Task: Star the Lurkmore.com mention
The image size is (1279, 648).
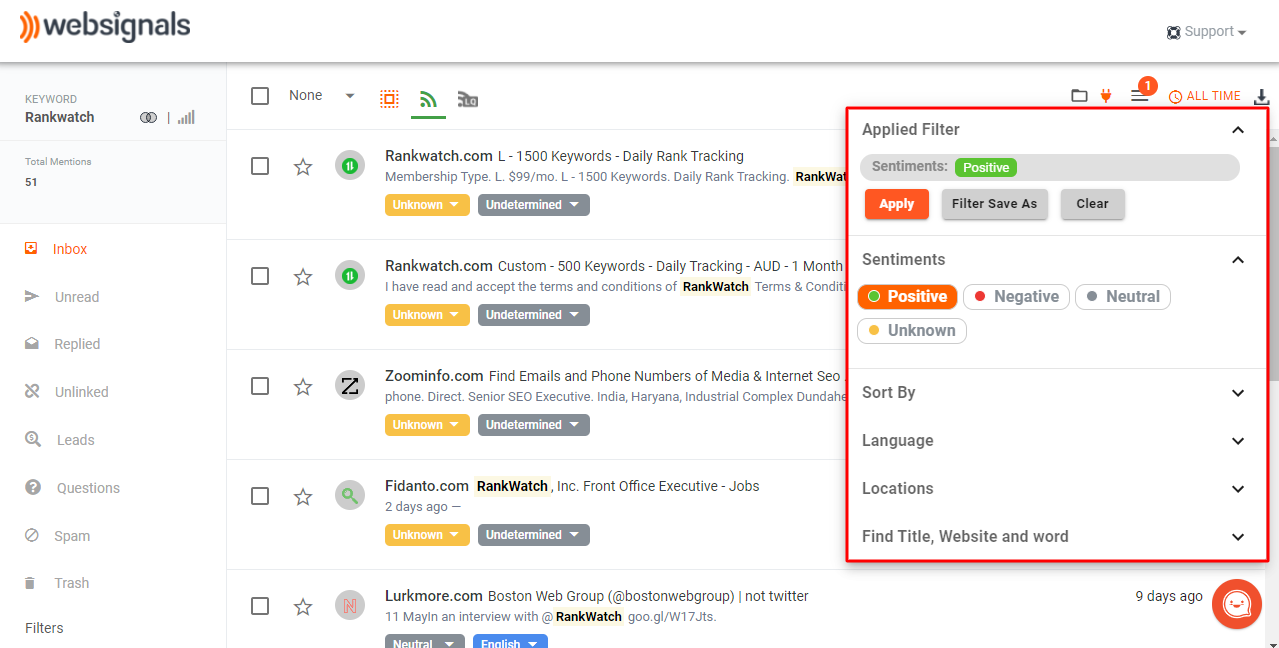Action: tap(303, 607)
